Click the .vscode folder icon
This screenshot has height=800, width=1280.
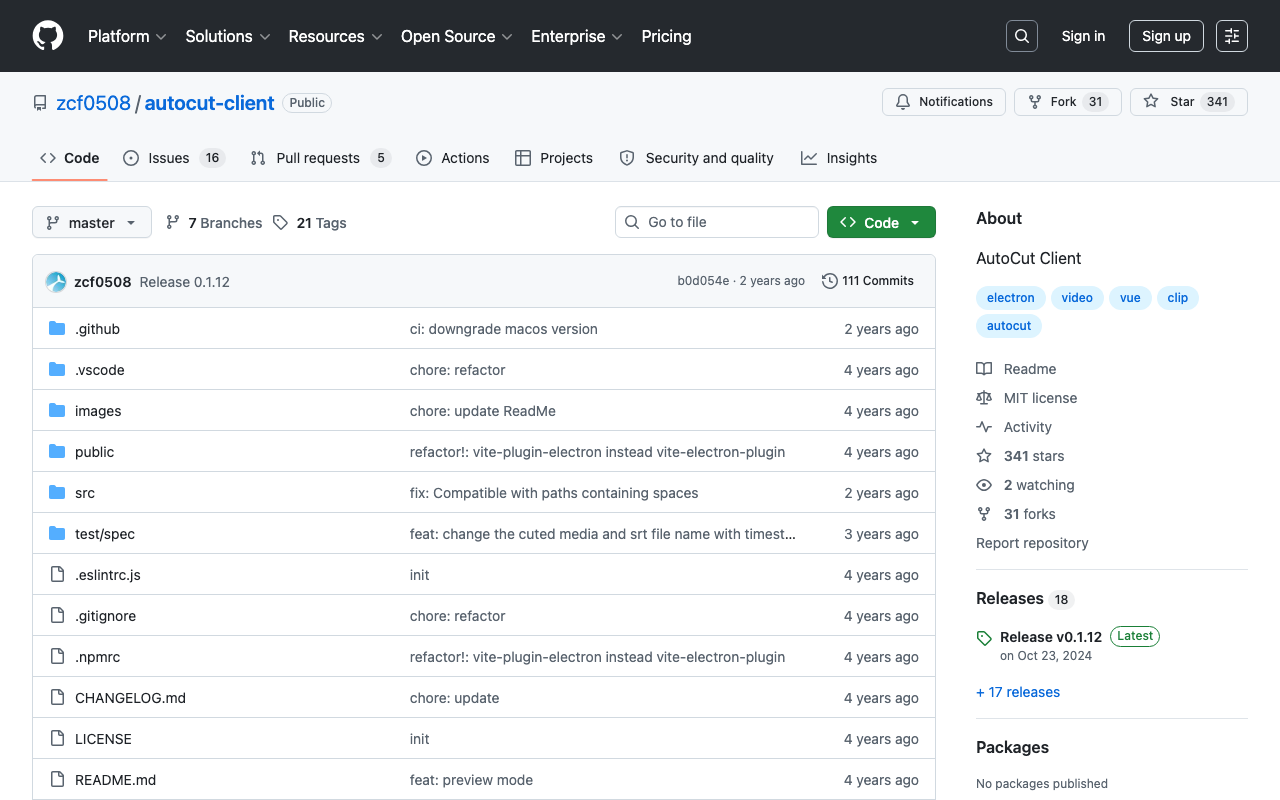pyautogui.click(x=57, y=370)
